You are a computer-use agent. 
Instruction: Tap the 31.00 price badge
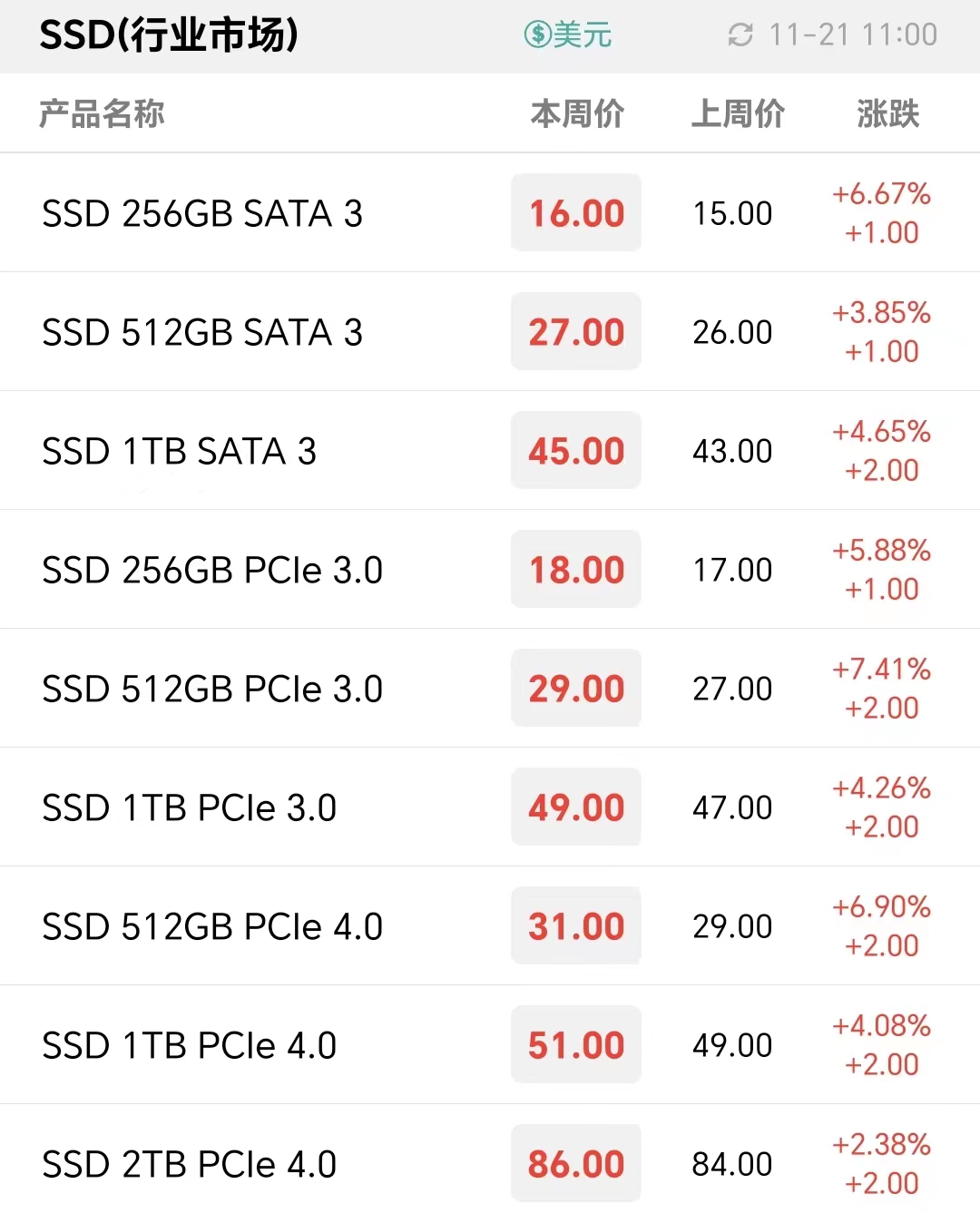(576, 926)
